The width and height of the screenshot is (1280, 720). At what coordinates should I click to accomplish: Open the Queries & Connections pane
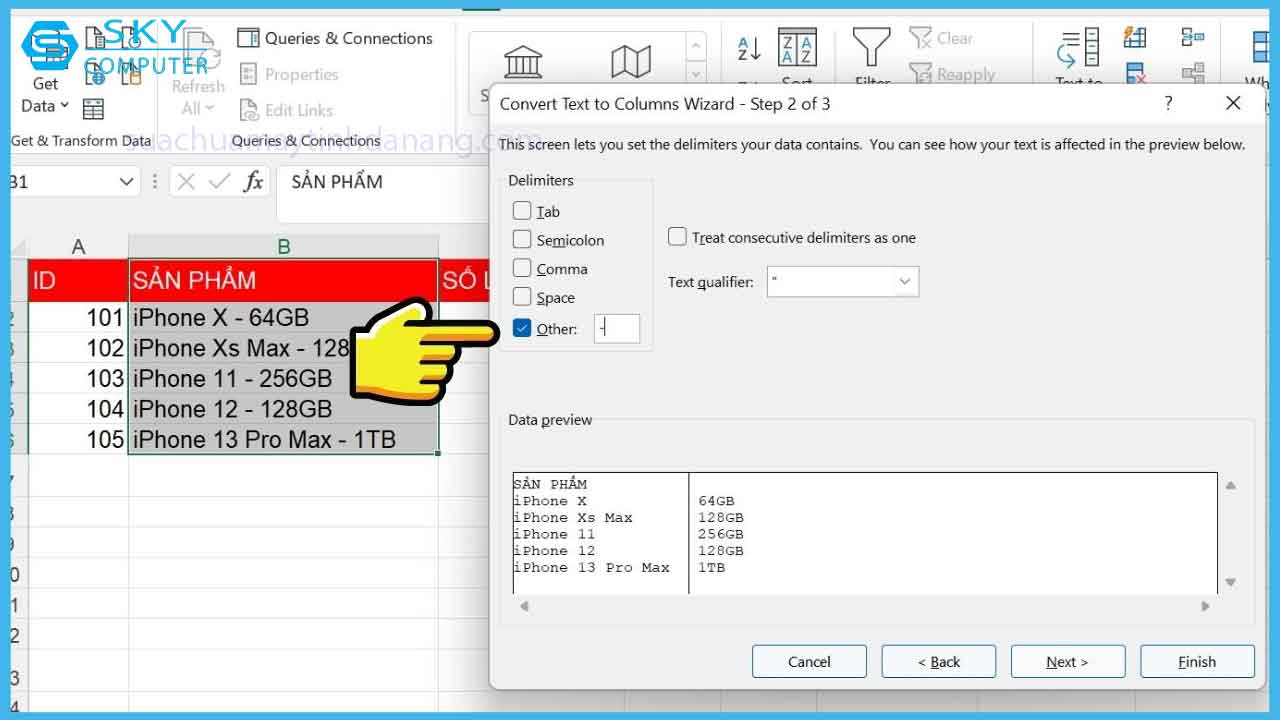click(x=335, y=38)
